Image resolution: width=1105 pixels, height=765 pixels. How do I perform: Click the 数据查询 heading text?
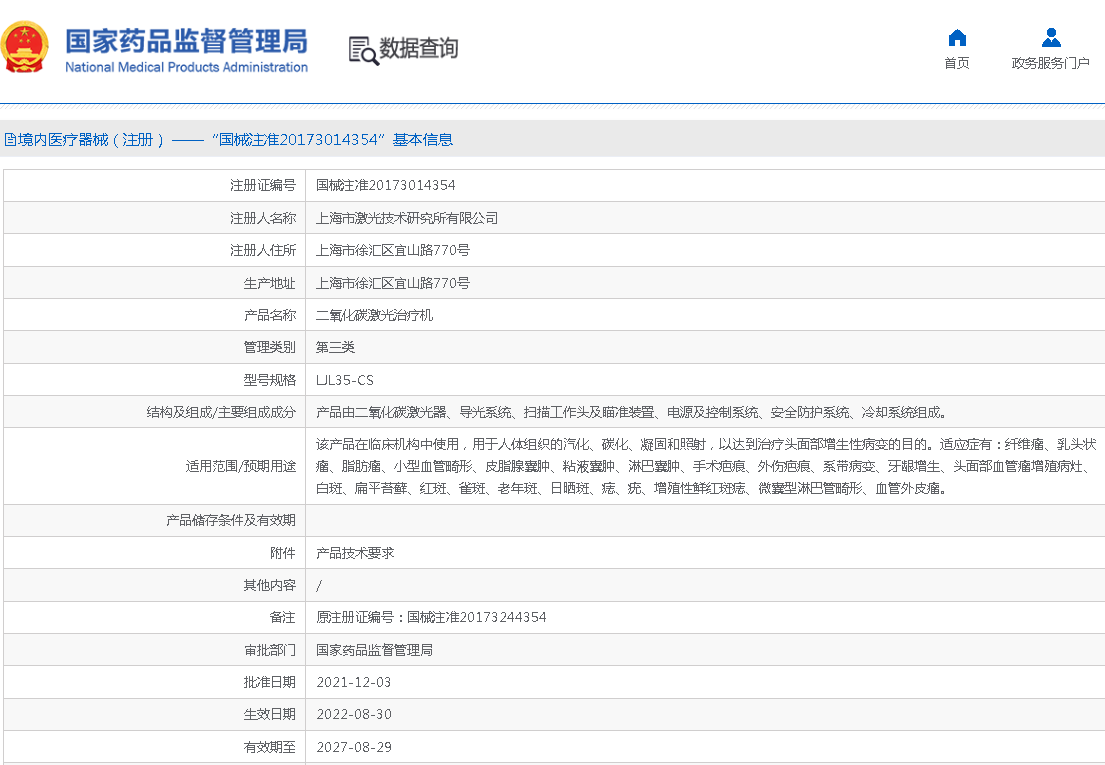(x=418, y=48)
